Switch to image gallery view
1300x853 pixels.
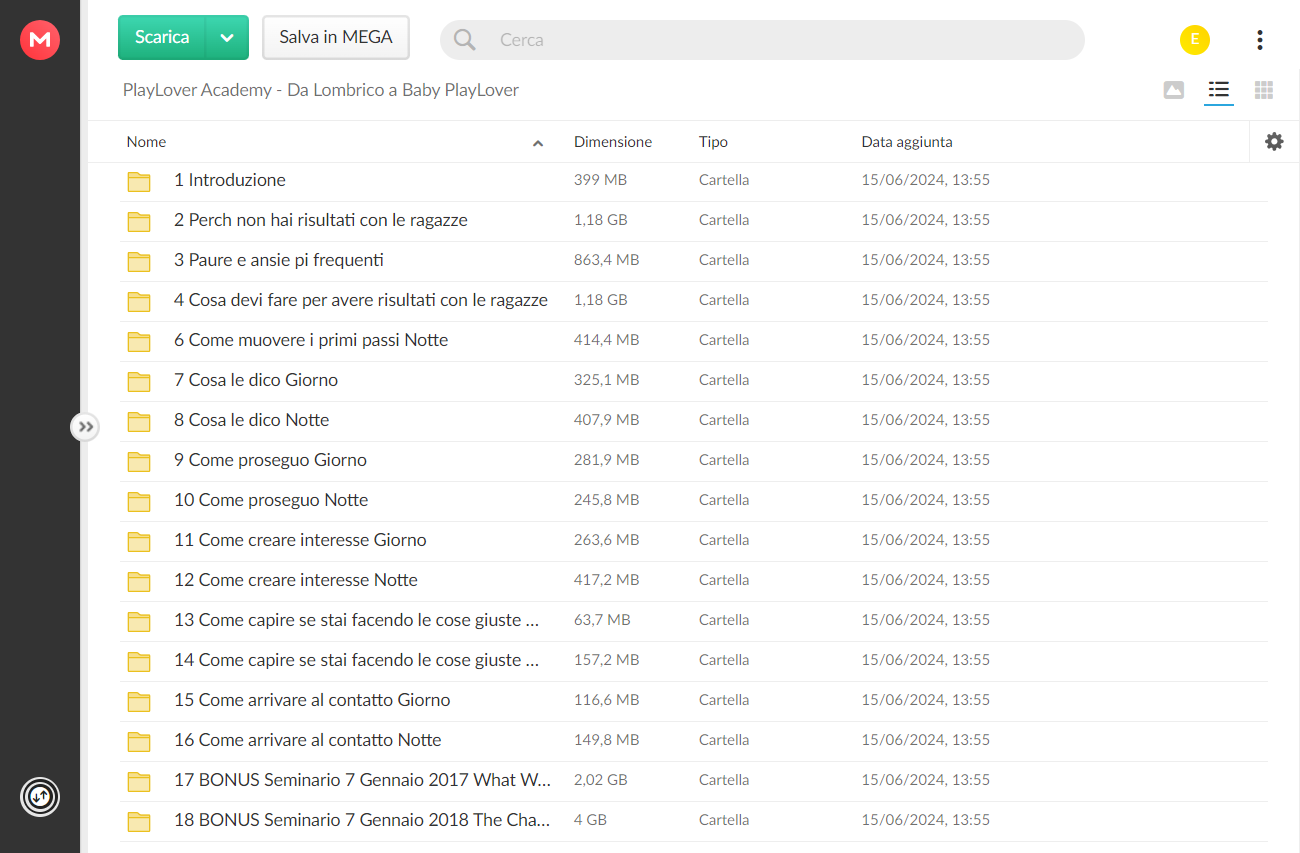pos(1174,90)
